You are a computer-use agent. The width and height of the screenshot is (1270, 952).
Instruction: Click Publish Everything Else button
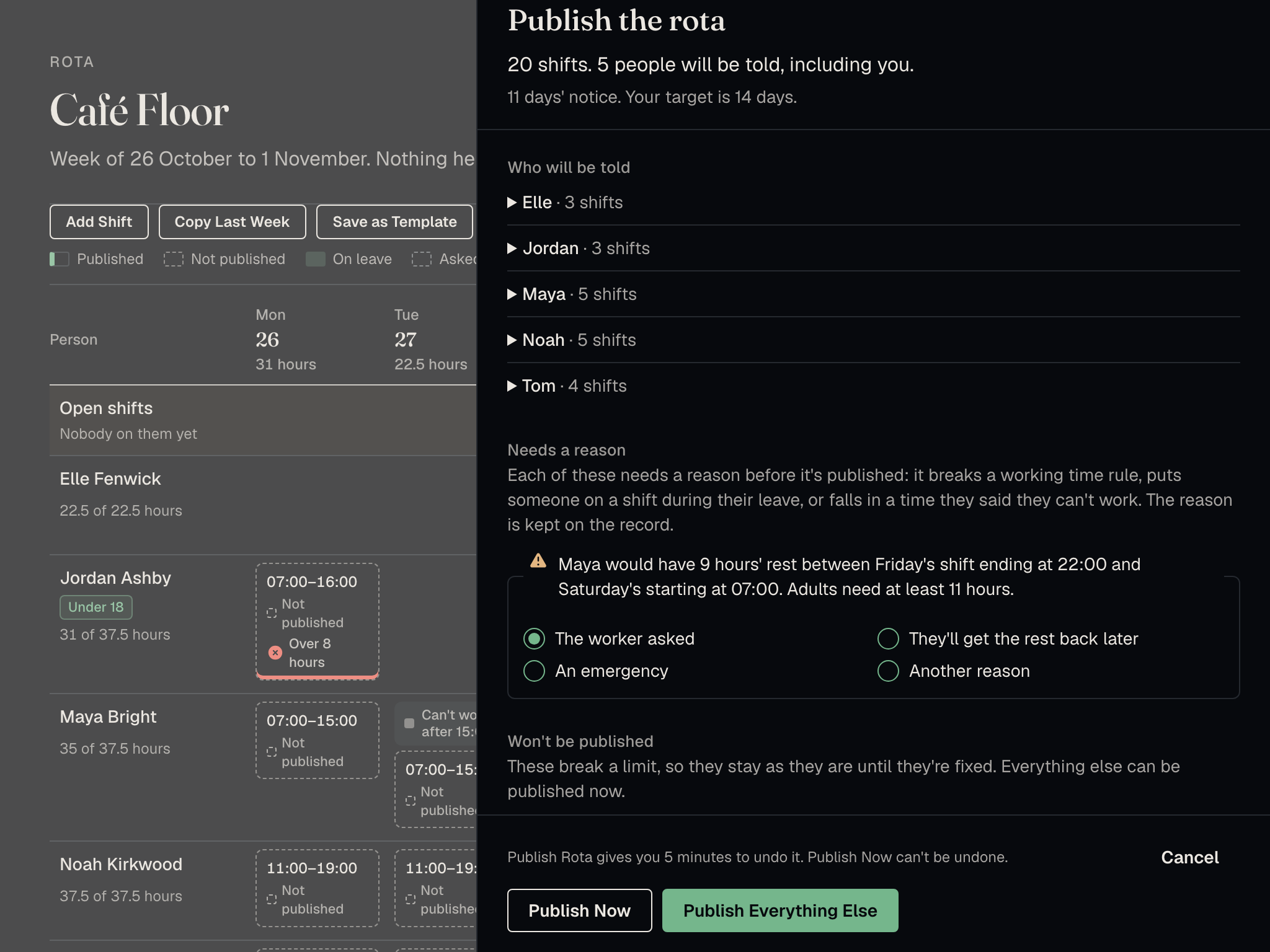pos(780,910)
